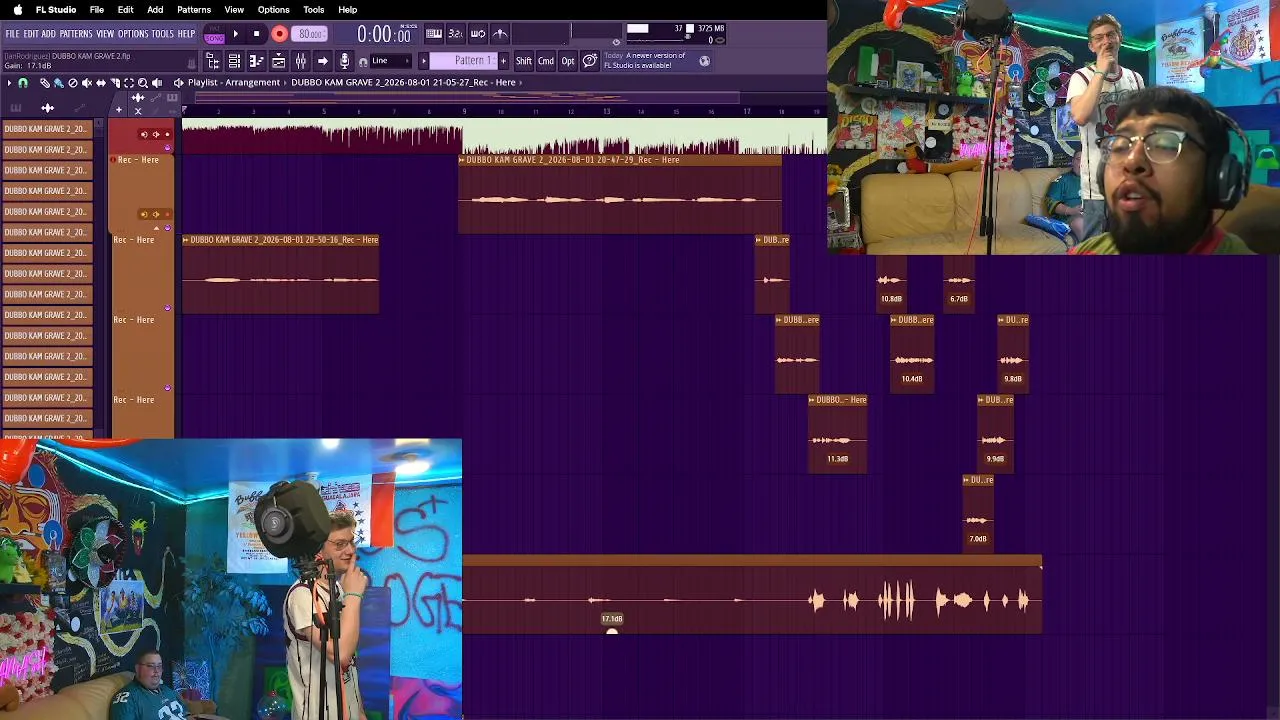The width and height of the screenshot is (1280, 720).
Task: Open the menu of the 20-47-29 audio clip
Action: [x=462, y=160]
